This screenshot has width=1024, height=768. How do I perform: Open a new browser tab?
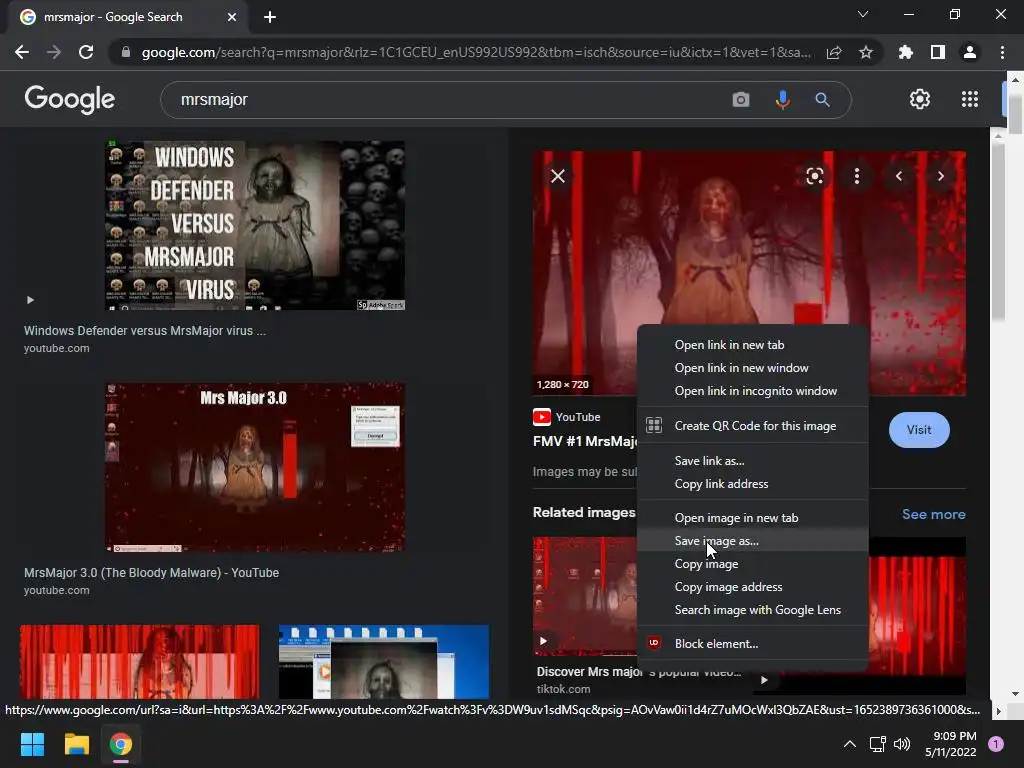click(270, 17)
